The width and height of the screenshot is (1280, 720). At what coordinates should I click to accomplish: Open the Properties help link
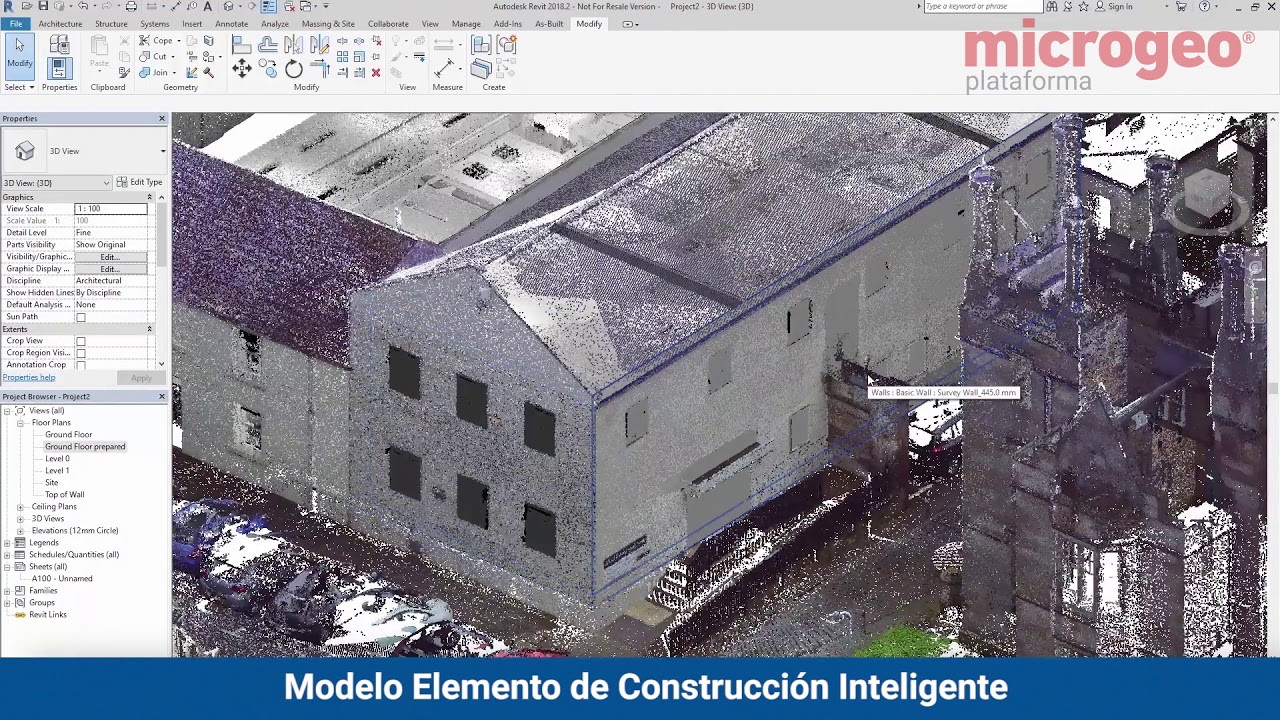coord(29,377)
